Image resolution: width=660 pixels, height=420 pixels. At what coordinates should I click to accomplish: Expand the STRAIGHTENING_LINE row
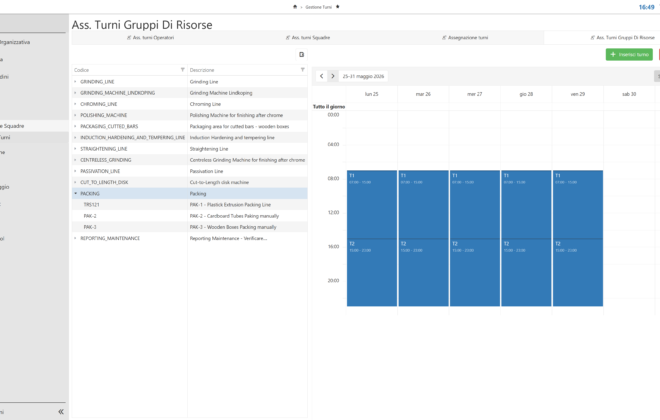click(x=75, y=149)
